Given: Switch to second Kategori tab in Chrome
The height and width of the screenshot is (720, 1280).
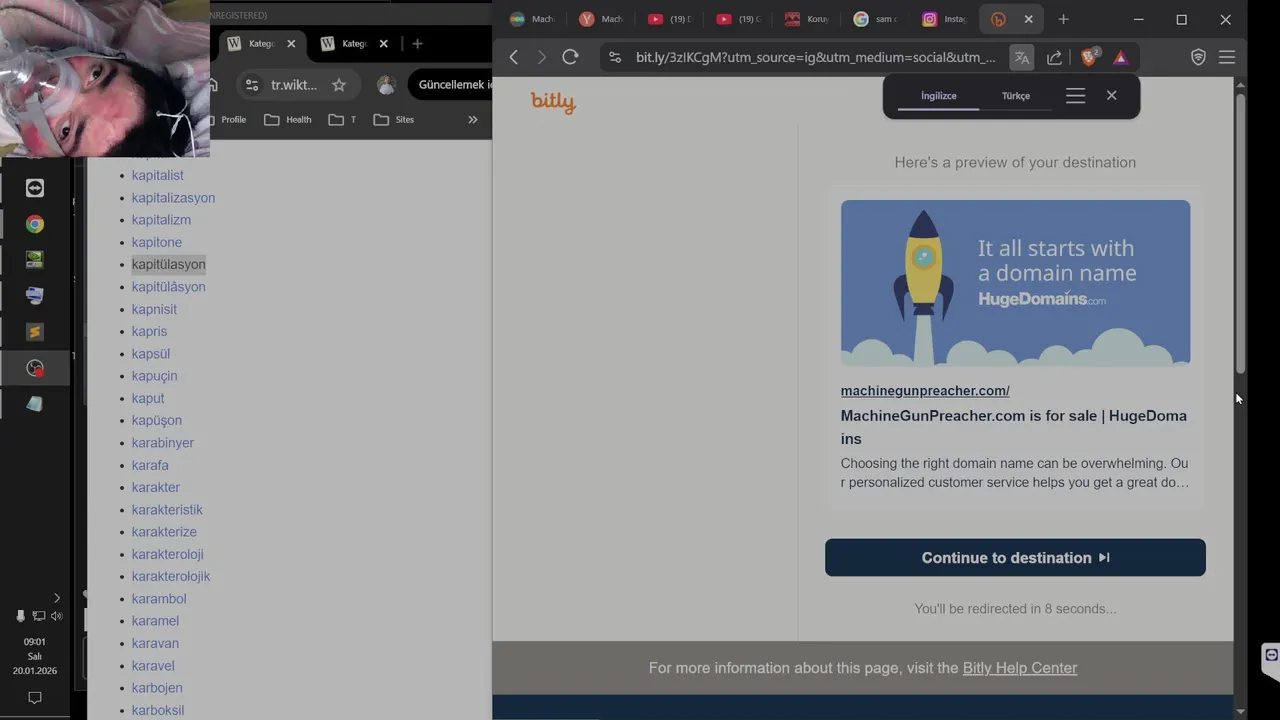Looking at the screenshot, I should pyautogui.click(x=346, y=43).
